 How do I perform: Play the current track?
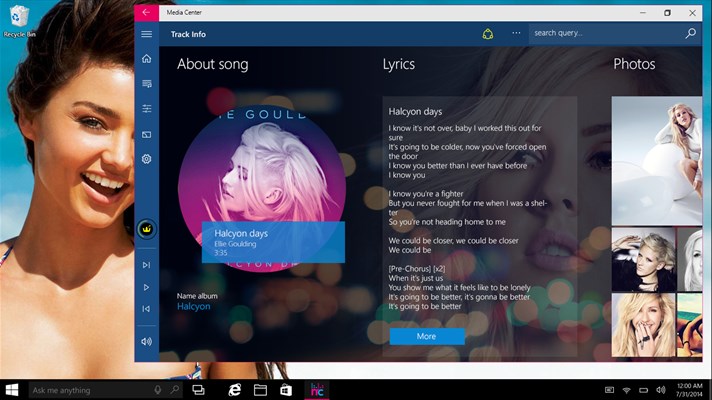tap(146, 287)
